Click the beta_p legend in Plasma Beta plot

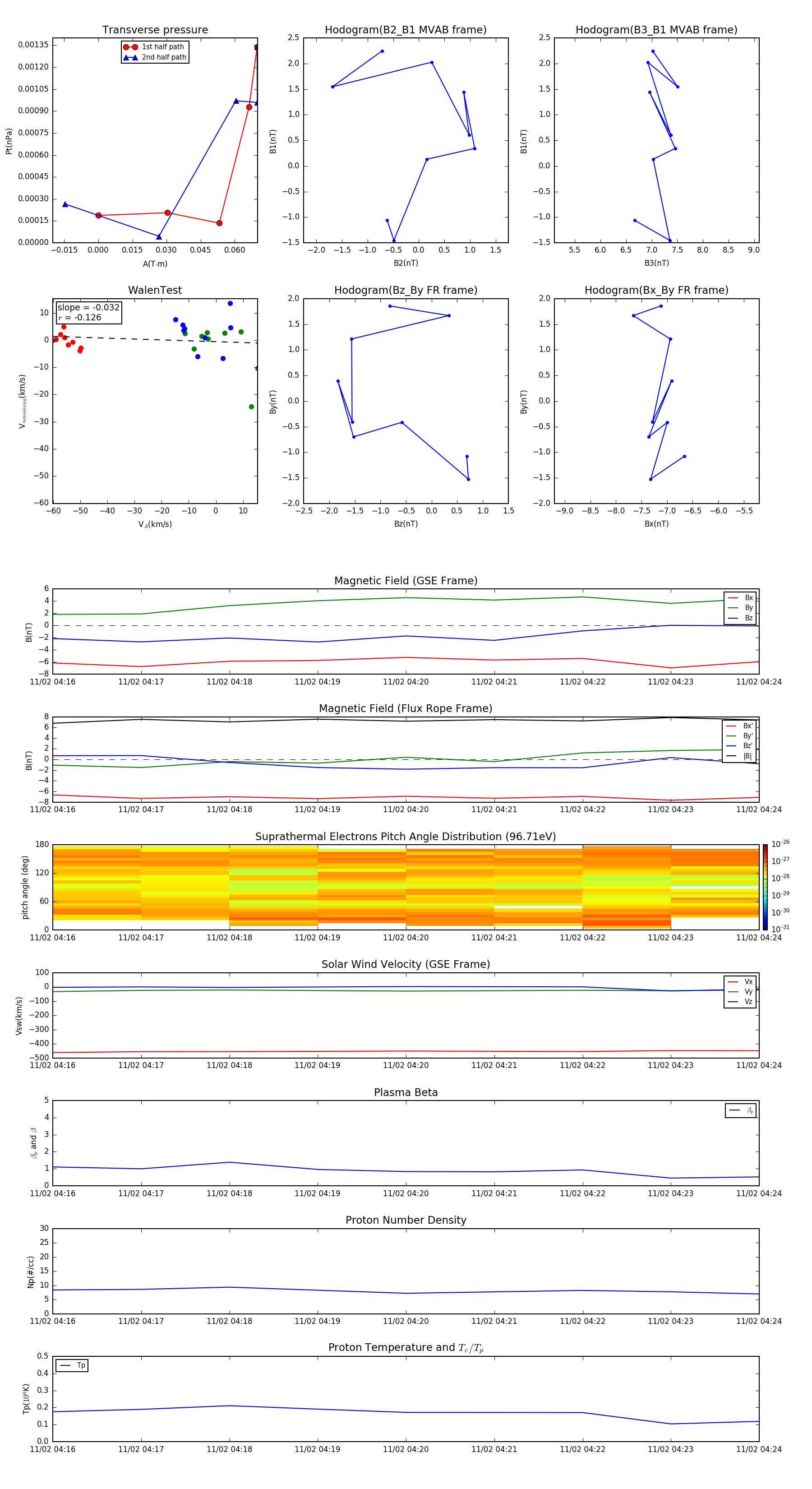741,1110
